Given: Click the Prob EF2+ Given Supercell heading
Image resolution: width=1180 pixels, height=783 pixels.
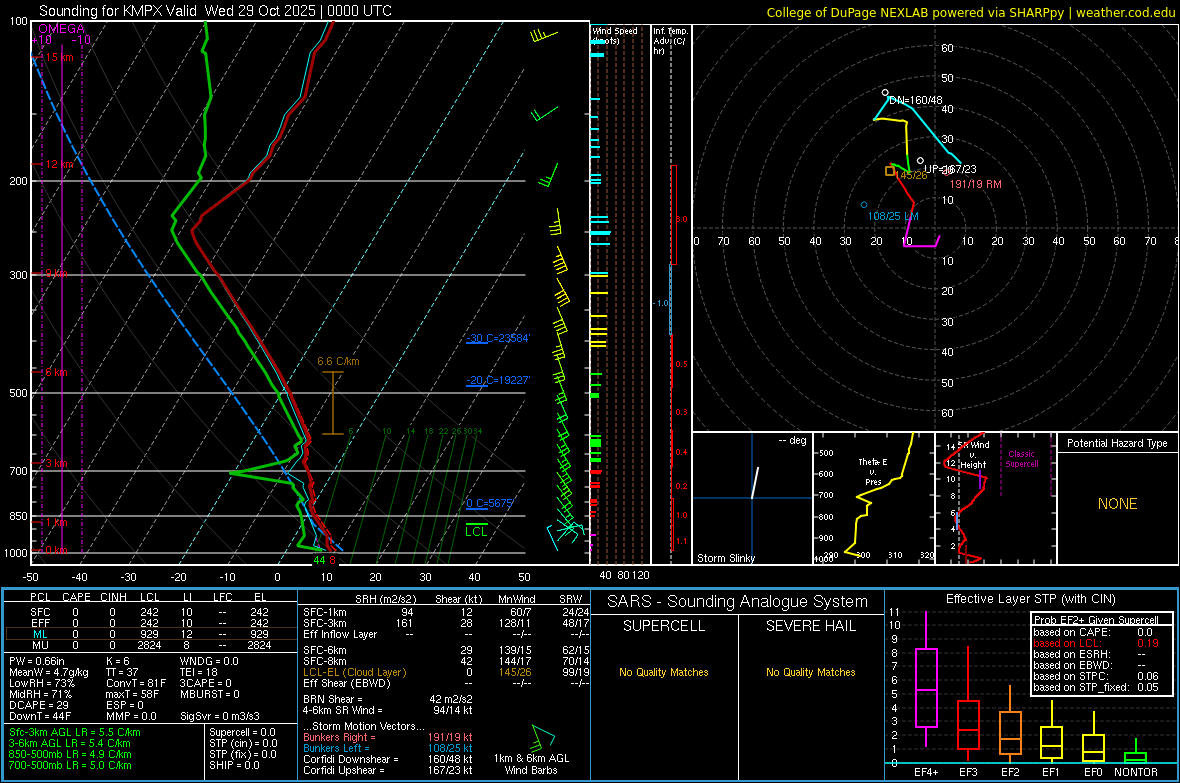Looking at the screenshot, I should pos(1096,620).
